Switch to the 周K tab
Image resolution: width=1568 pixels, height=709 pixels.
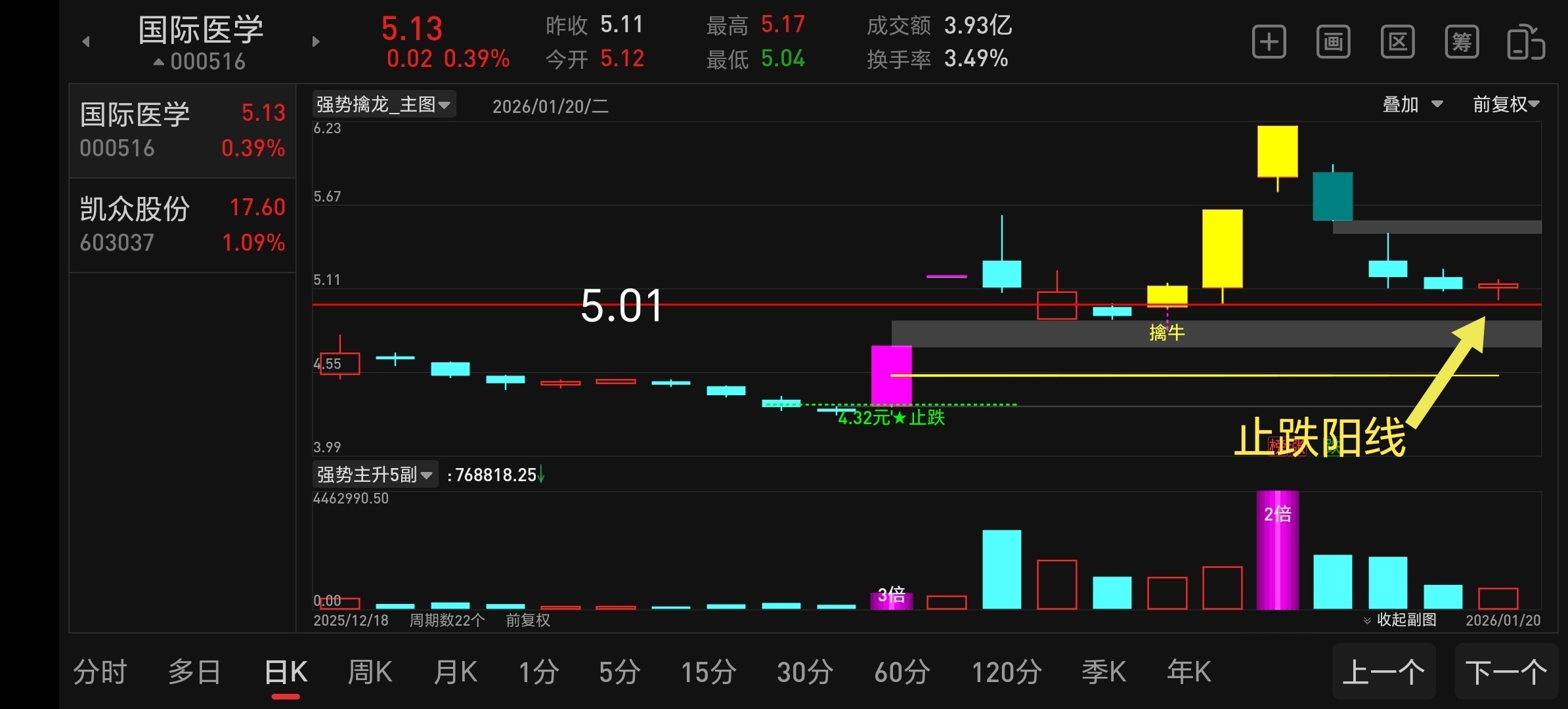[x=370, y=672]
